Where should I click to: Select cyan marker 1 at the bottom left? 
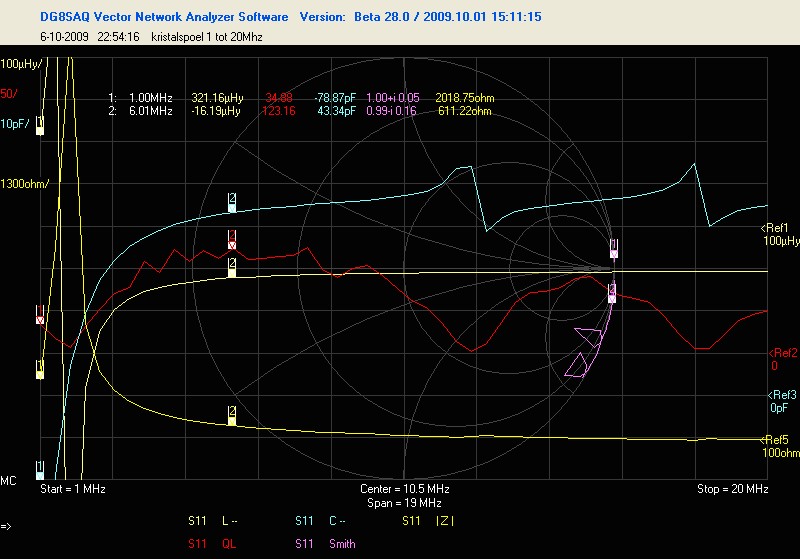pyautogui.click(x=40, y=470)
